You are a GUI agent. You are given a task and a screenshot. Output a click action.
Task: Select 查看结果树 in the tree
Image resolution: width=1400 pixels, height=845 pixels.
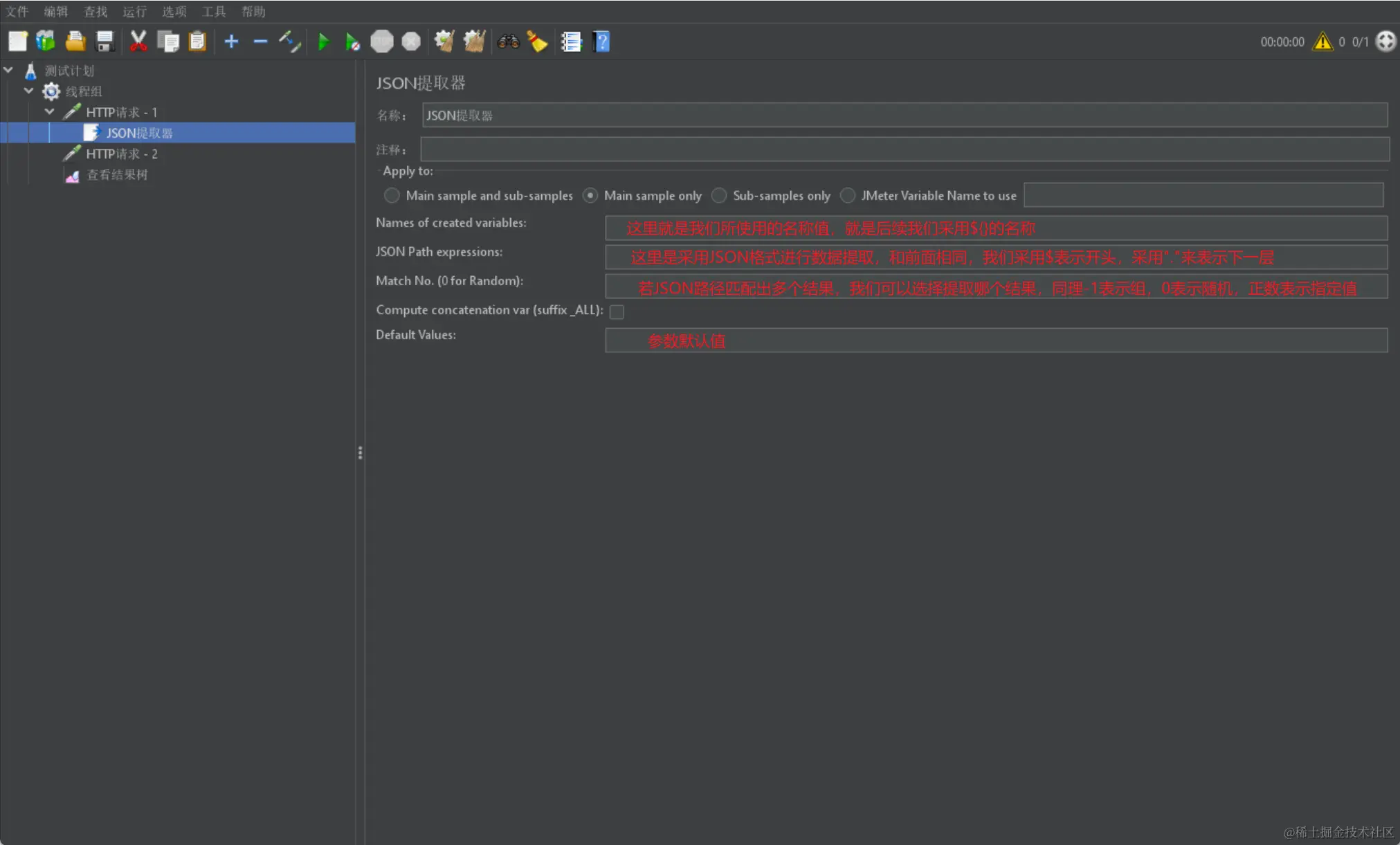click(x=116, y=175)
